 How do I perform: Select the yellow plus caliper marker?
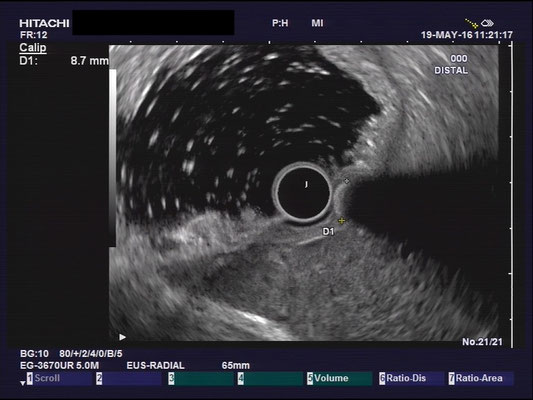(341, 221)
